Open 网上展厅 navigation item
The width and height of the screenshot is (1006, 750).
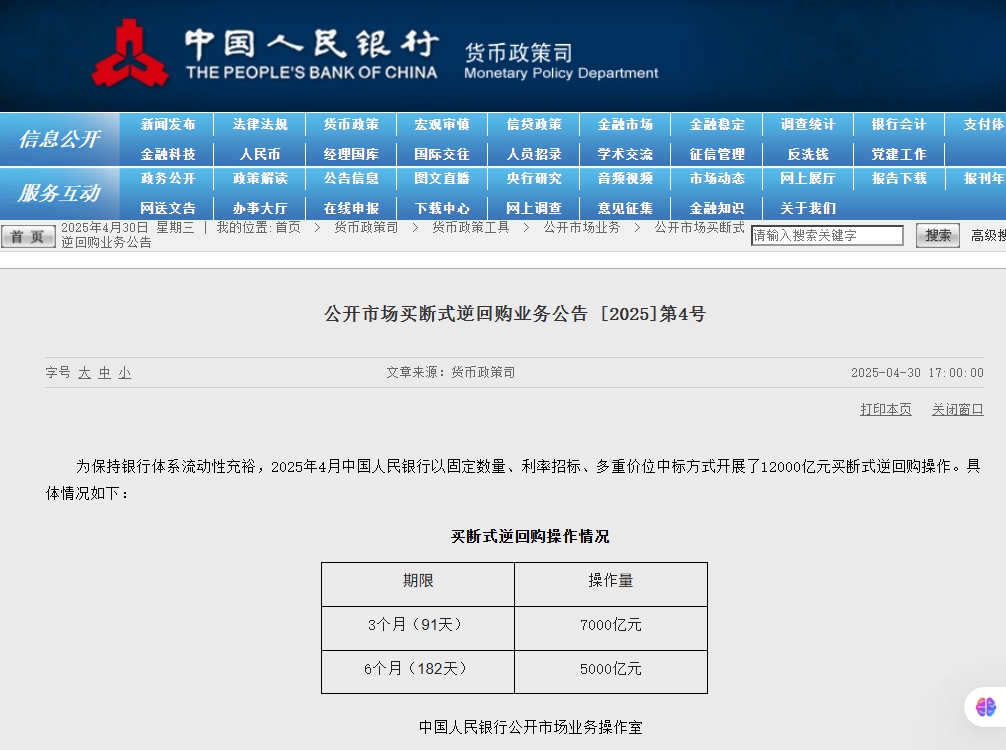pos(808,178)
